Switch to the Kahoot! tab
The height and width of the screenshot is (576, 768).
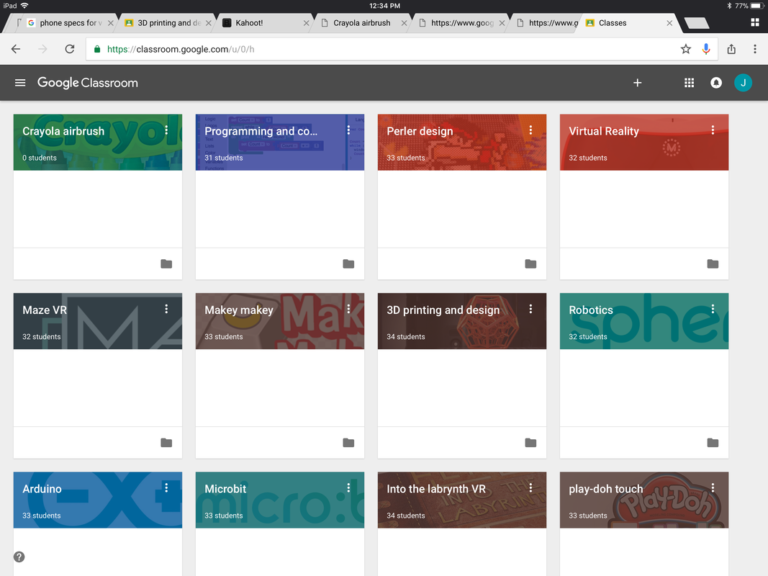263,23
